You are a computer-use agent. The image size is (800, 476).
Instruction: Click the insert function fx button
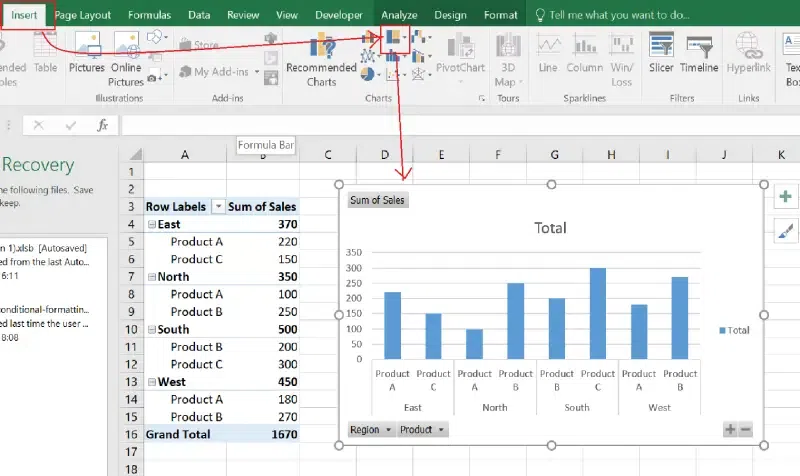point(102,125)
